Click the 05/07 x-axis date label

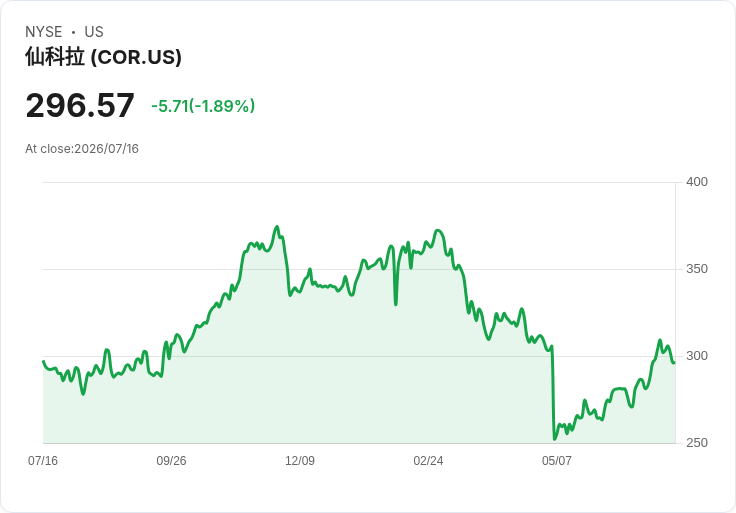pos(557,461)
